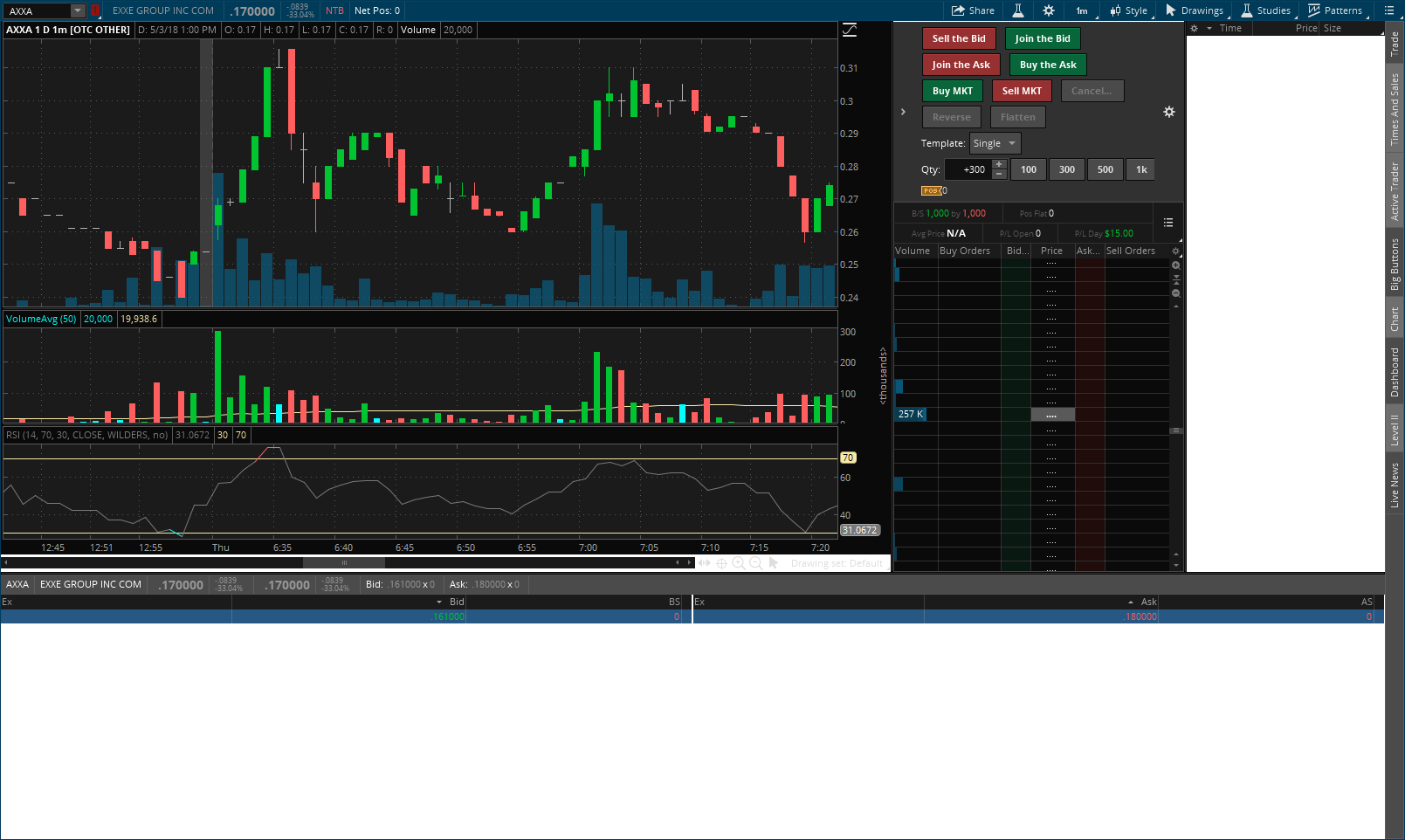Expand the side panel chevron arrow
The image size is (1405, 840).
903,112
